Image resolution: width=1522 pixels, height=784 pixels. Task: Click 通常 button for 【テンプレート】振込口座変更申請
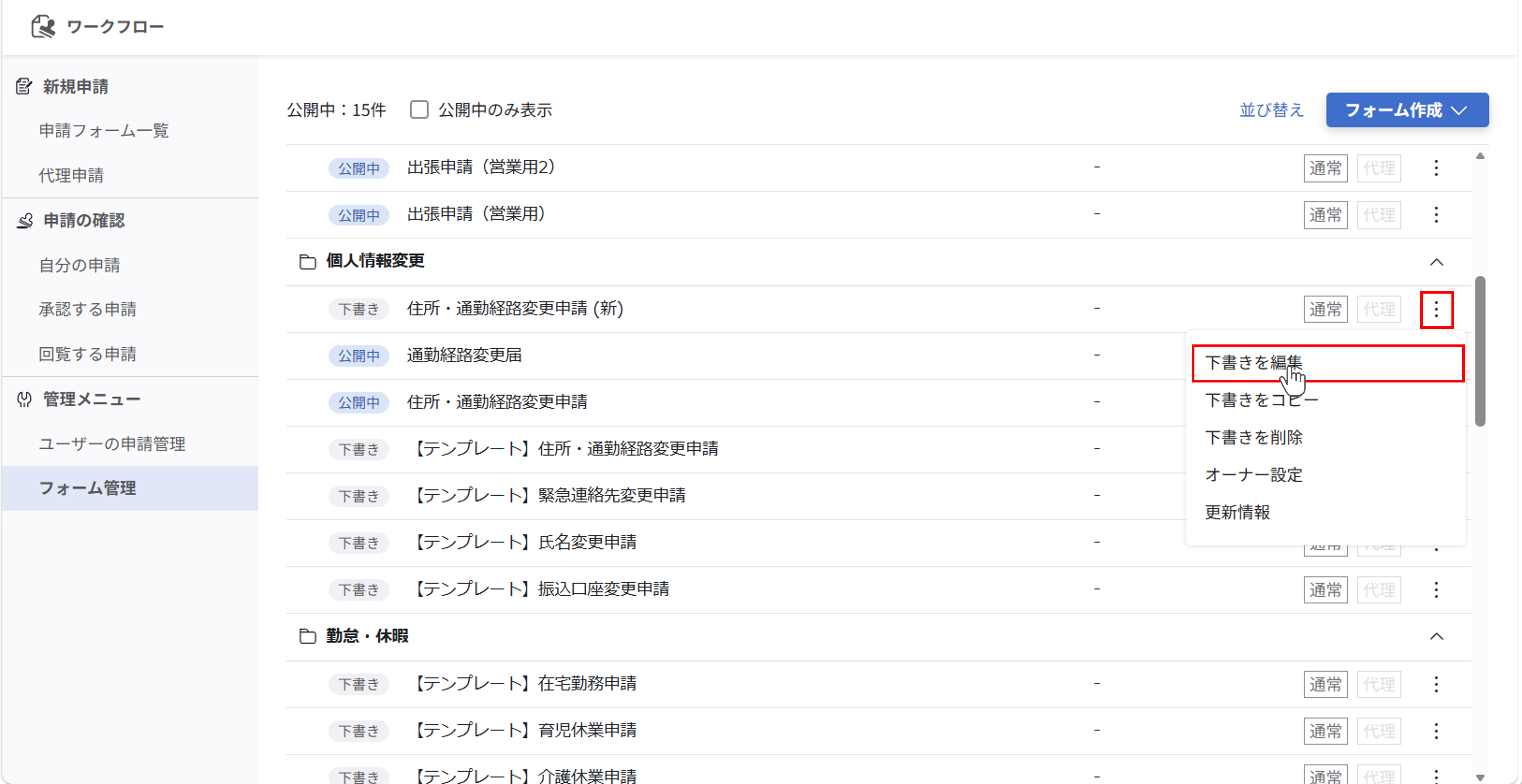click(x=1325, y=590)
